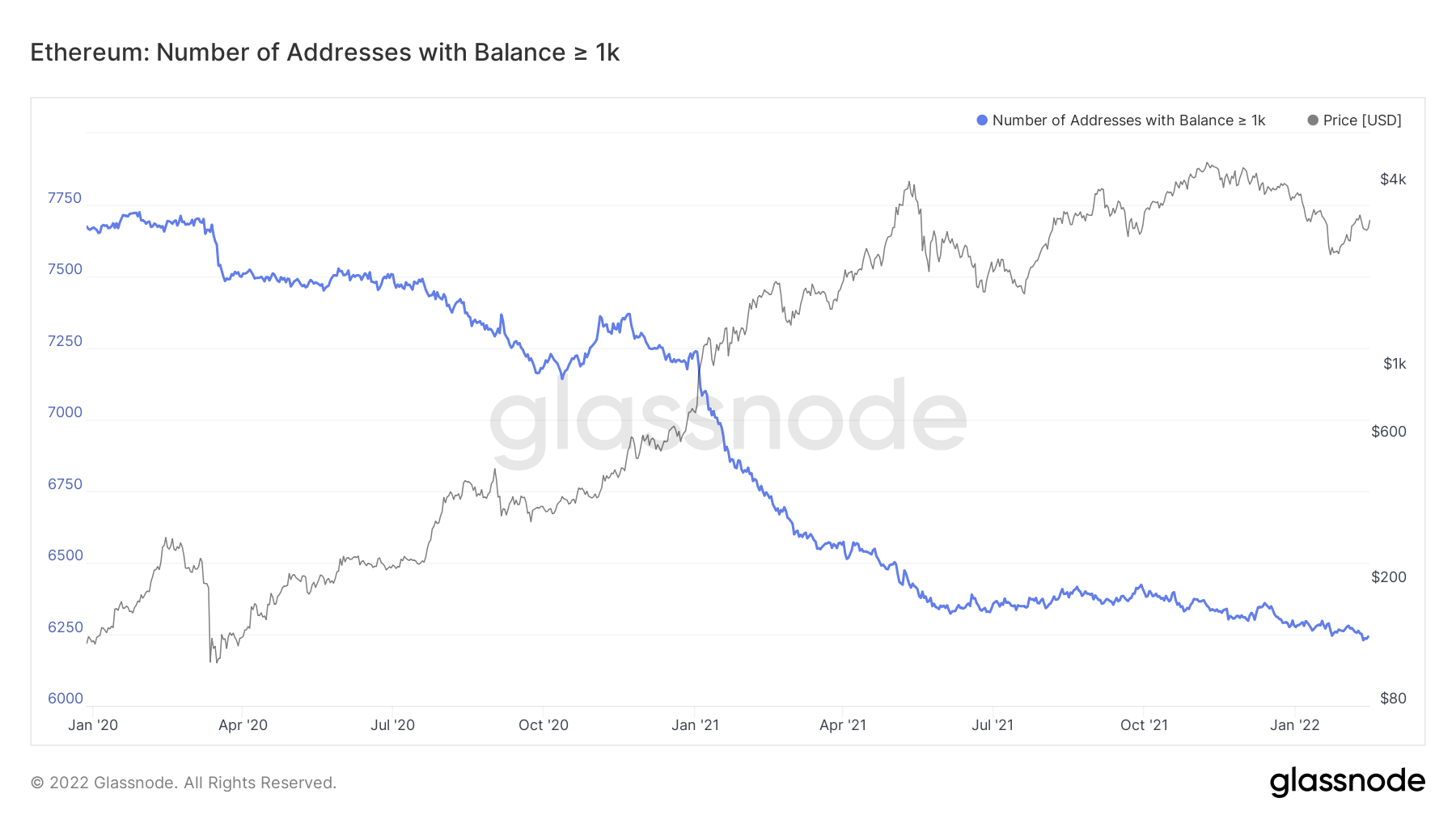This screenshot has width=1456, height=819.
Task: Select the Jan '21 x-axis label
Action: (x=695, y=725)
